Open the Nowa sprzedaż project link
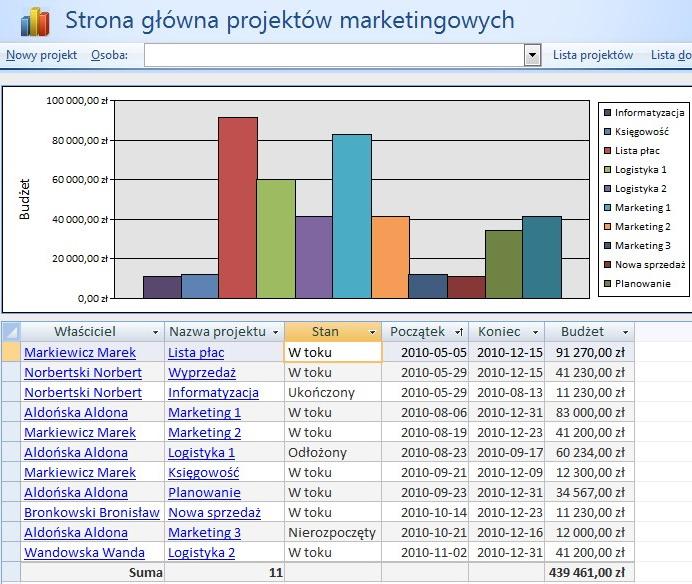This screenshot has width=692, height=584. [214, 512]
